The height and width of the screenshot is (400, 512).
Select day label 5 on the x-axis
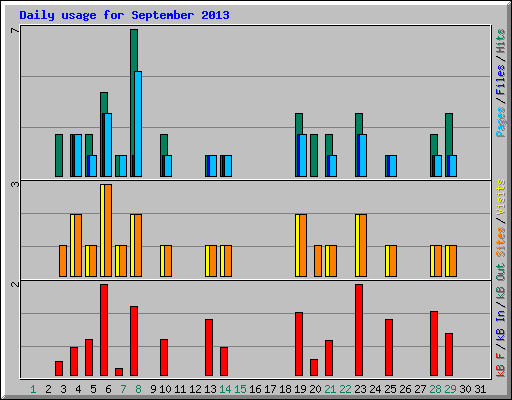pyautogui.click(x=93, y=389)
